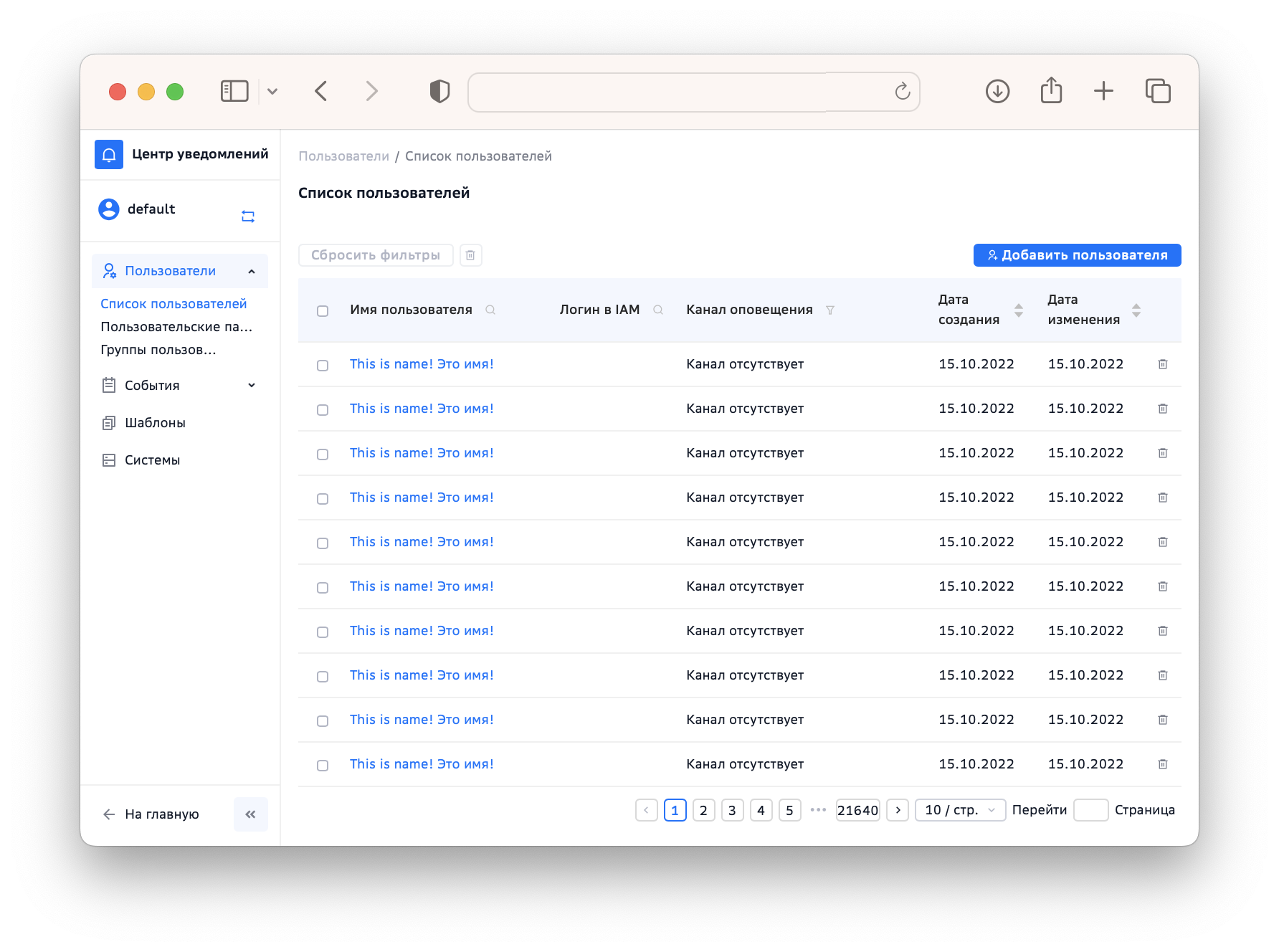Delete the tenth user row via trash icon

1163,764
